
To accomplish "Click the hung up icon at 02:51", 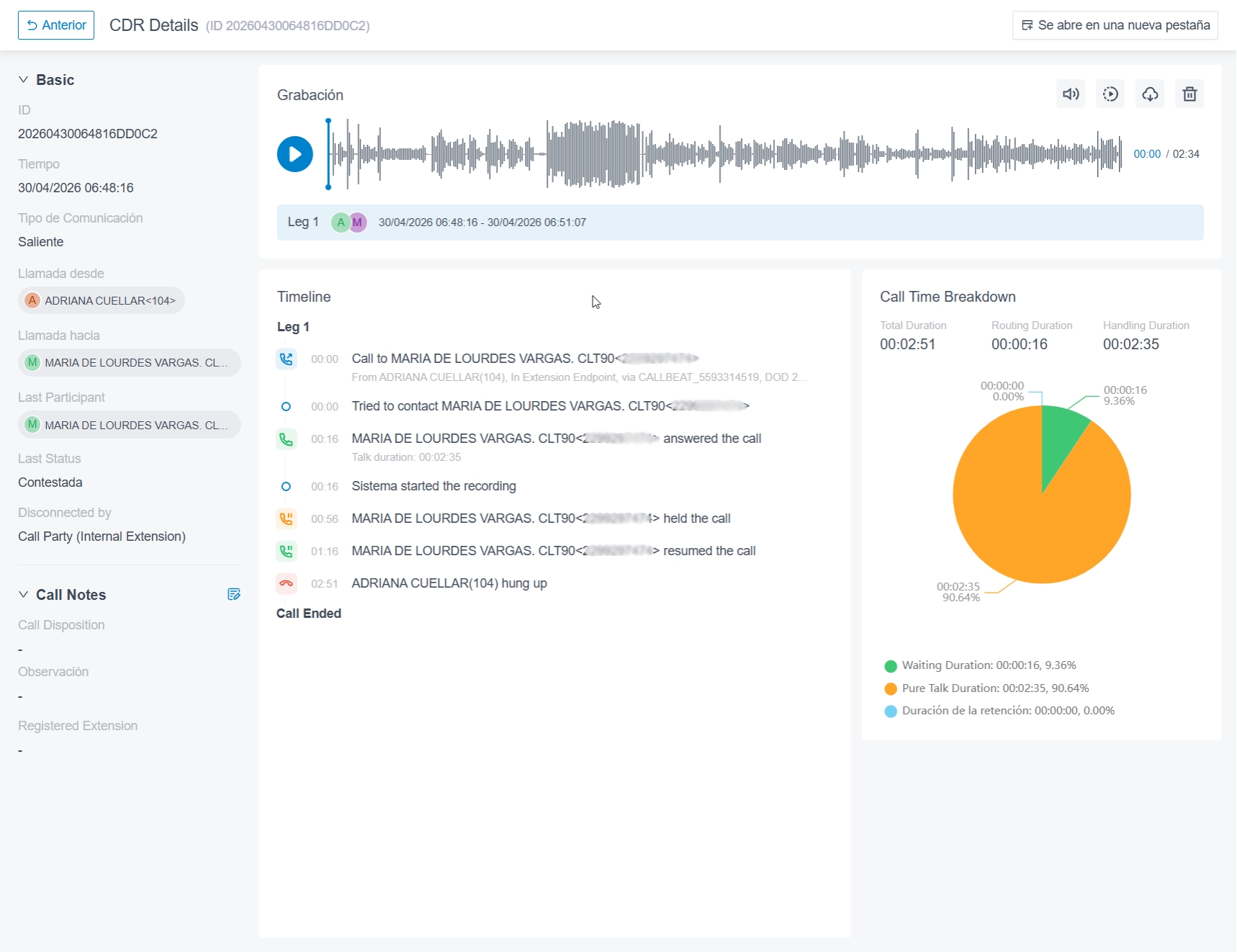I will 287,583.
